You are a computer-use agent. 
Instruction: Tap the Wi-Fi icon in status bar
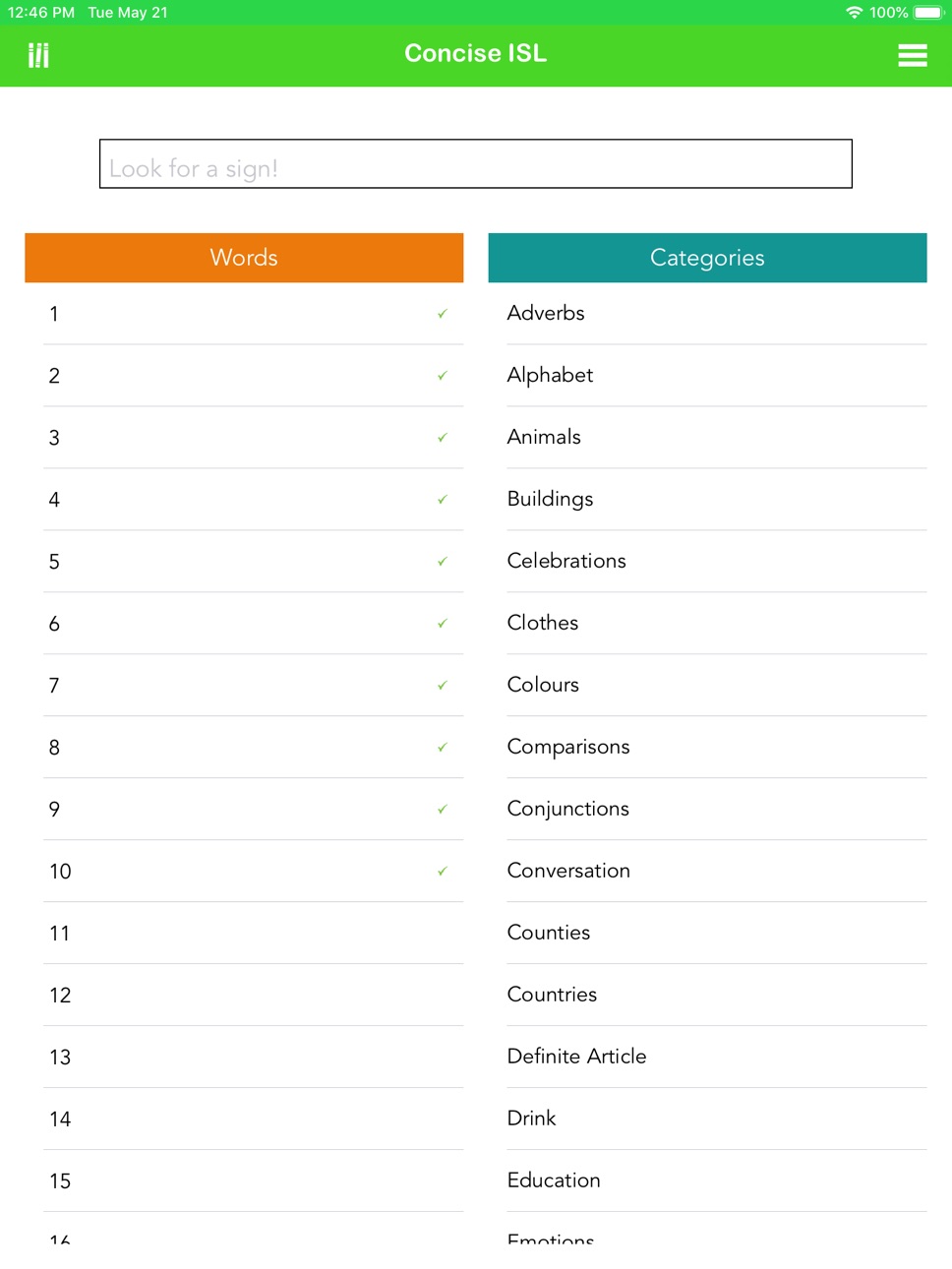854,13
